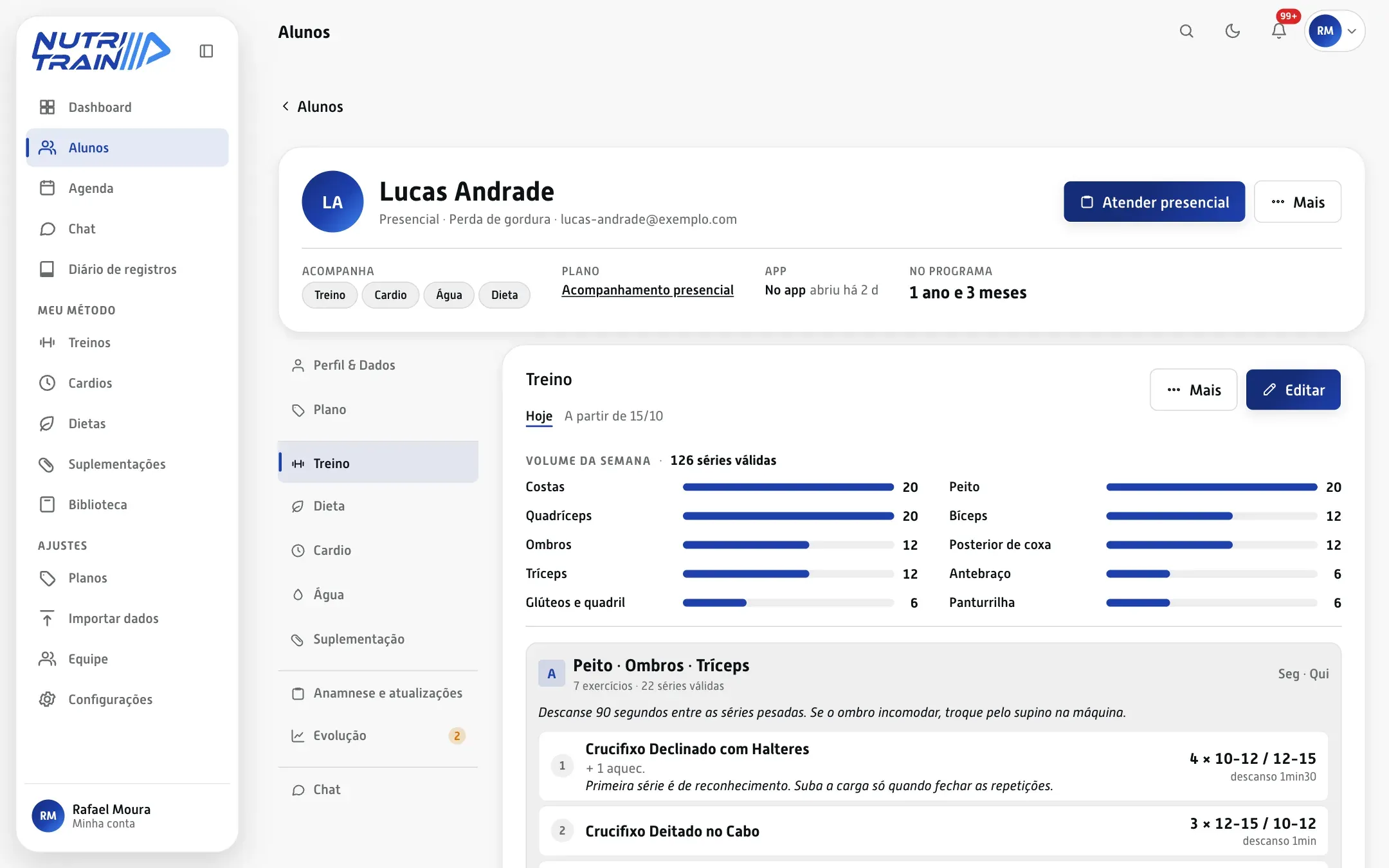Toggle dark mode moon icon
Viewport: 1389px width, 868px height.
point(1232,31)
